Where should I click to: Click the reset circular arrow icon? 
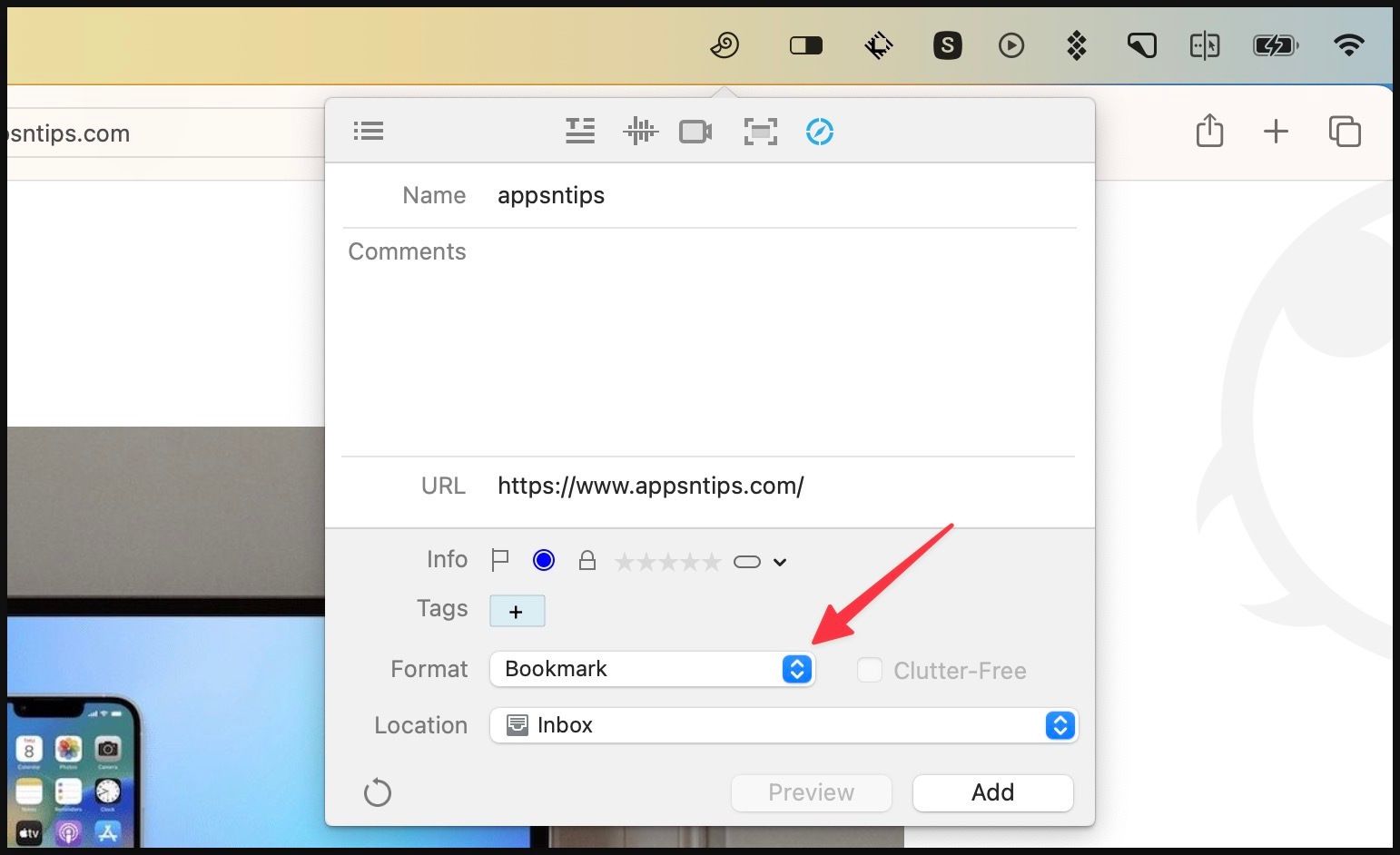(x=377, y=792)
